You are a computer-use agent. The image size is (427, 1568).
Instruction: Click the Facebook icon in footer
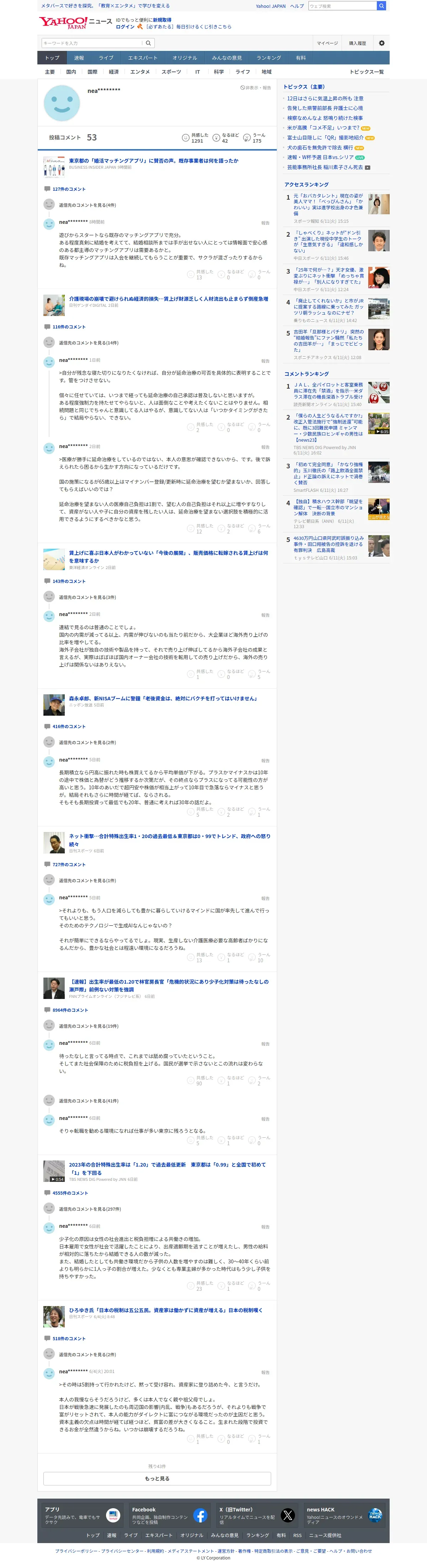[200, 1515]
